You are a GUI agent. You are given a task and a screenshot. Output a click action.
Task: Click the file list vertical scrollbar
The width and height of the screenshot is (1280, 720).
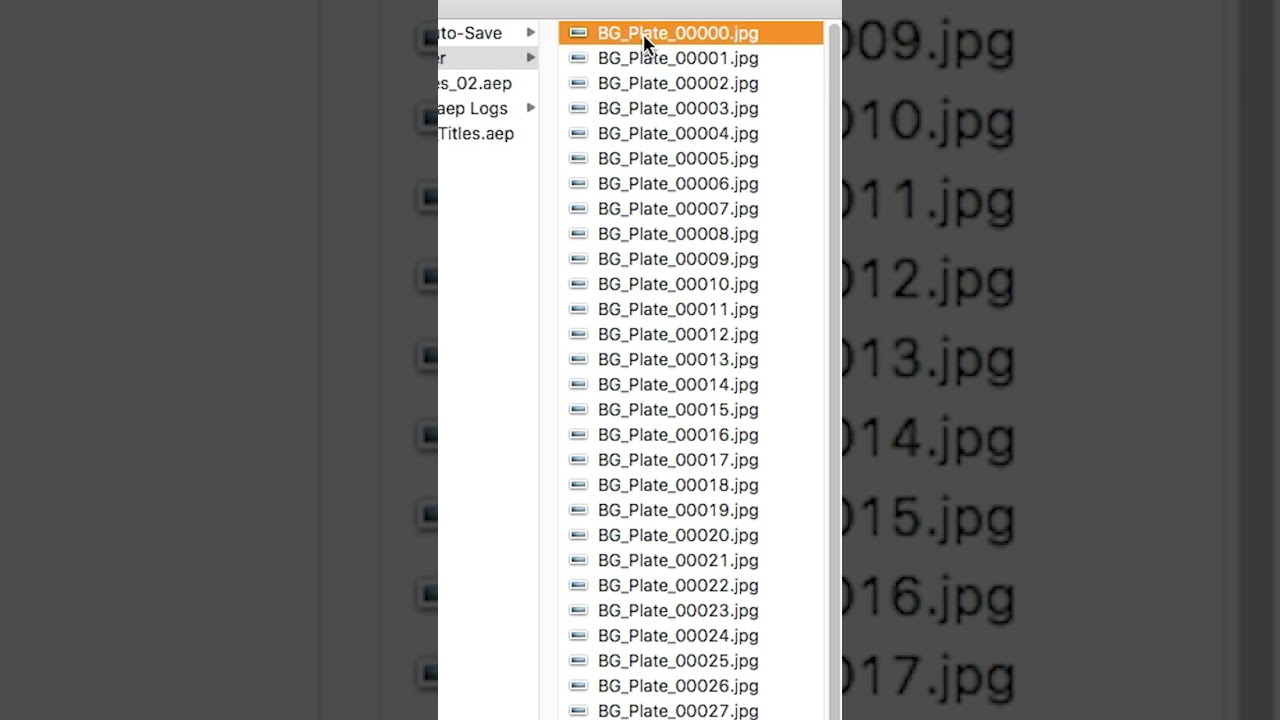click(832, 370)
